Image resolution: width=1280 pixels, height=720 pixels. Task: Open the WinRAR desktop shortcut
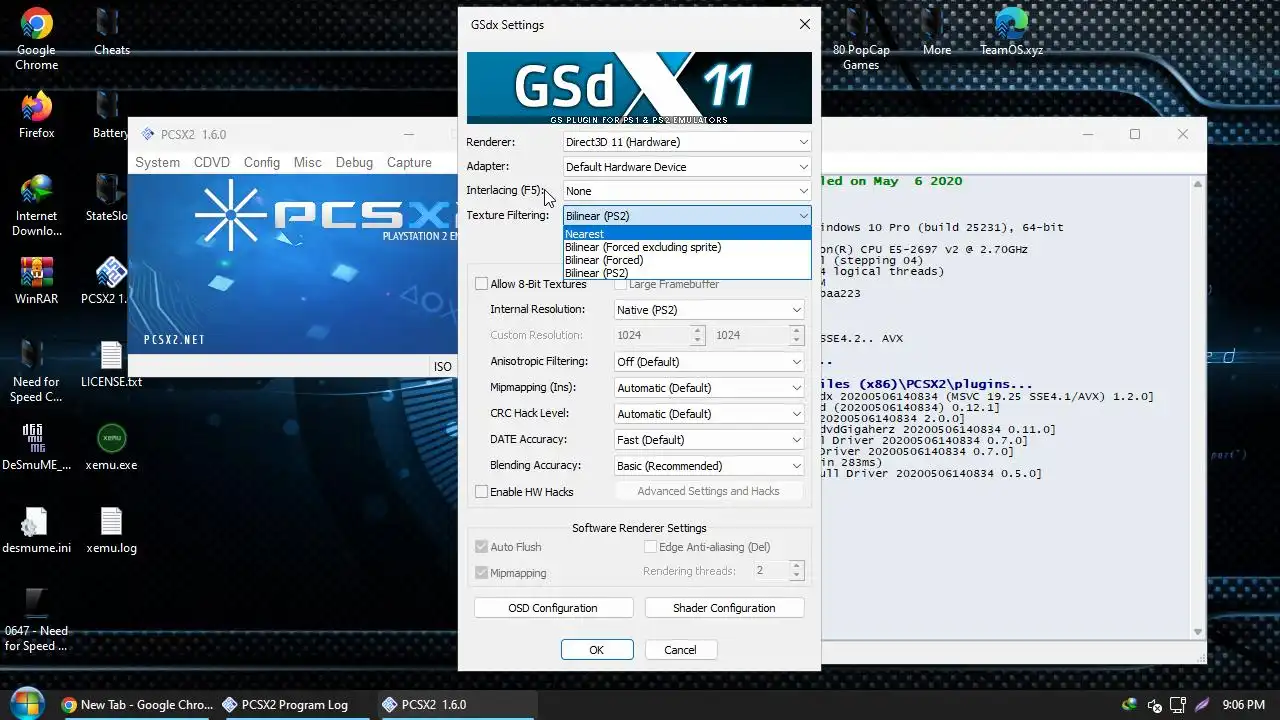point(36,281)
